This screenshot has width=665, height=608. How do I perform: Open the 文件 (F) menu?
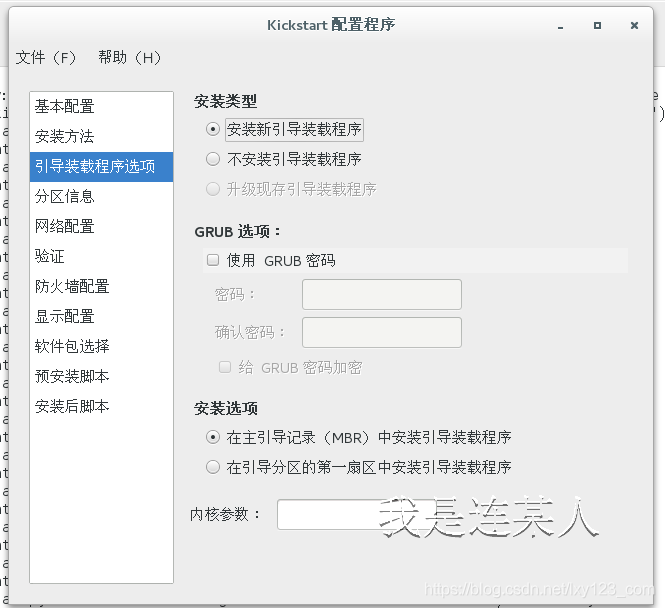(45, 57)
